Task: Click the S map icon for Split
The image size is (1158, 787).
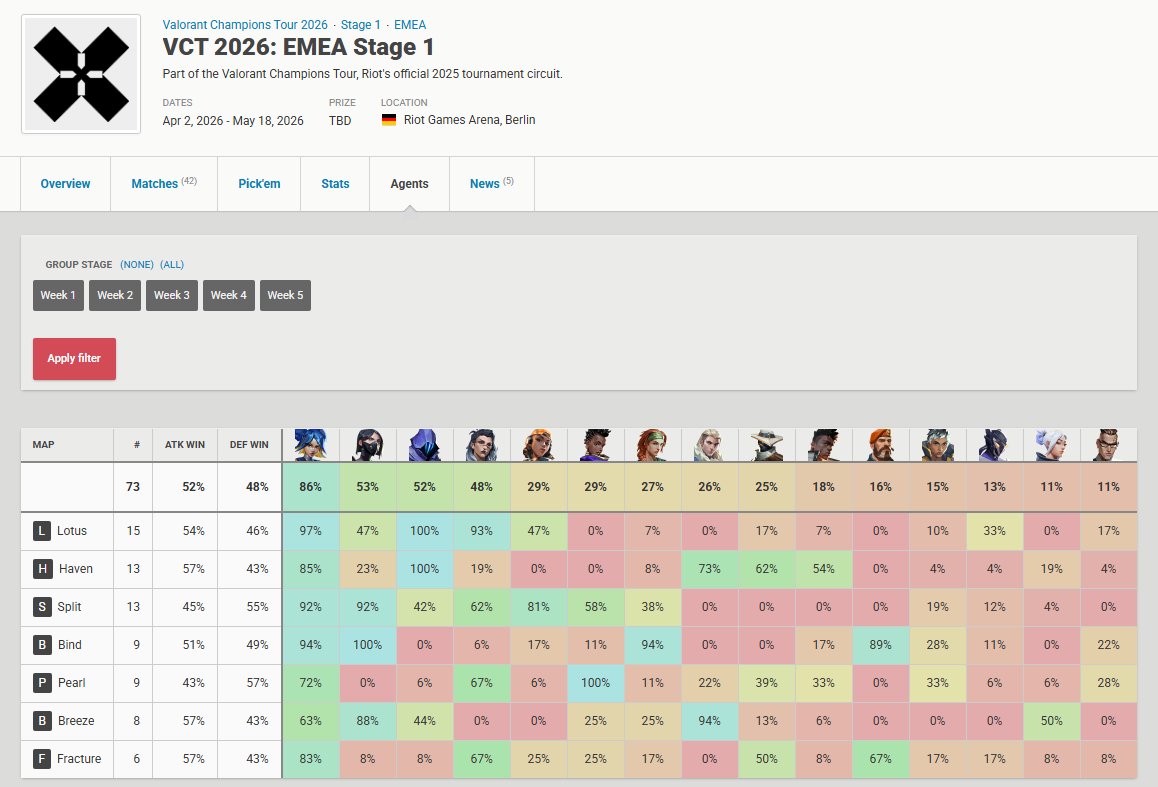Action: 42,607
